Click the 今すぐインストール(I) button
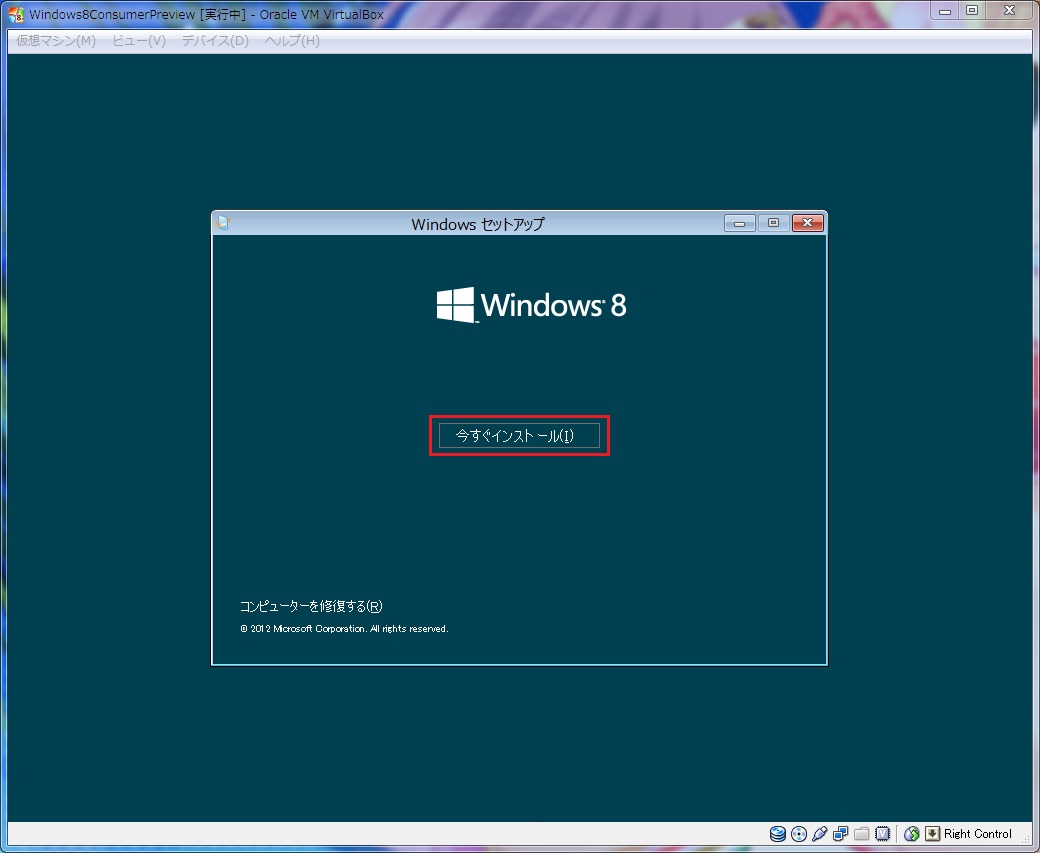This screenshot has width=1040, height=853. tap(519, 436)
